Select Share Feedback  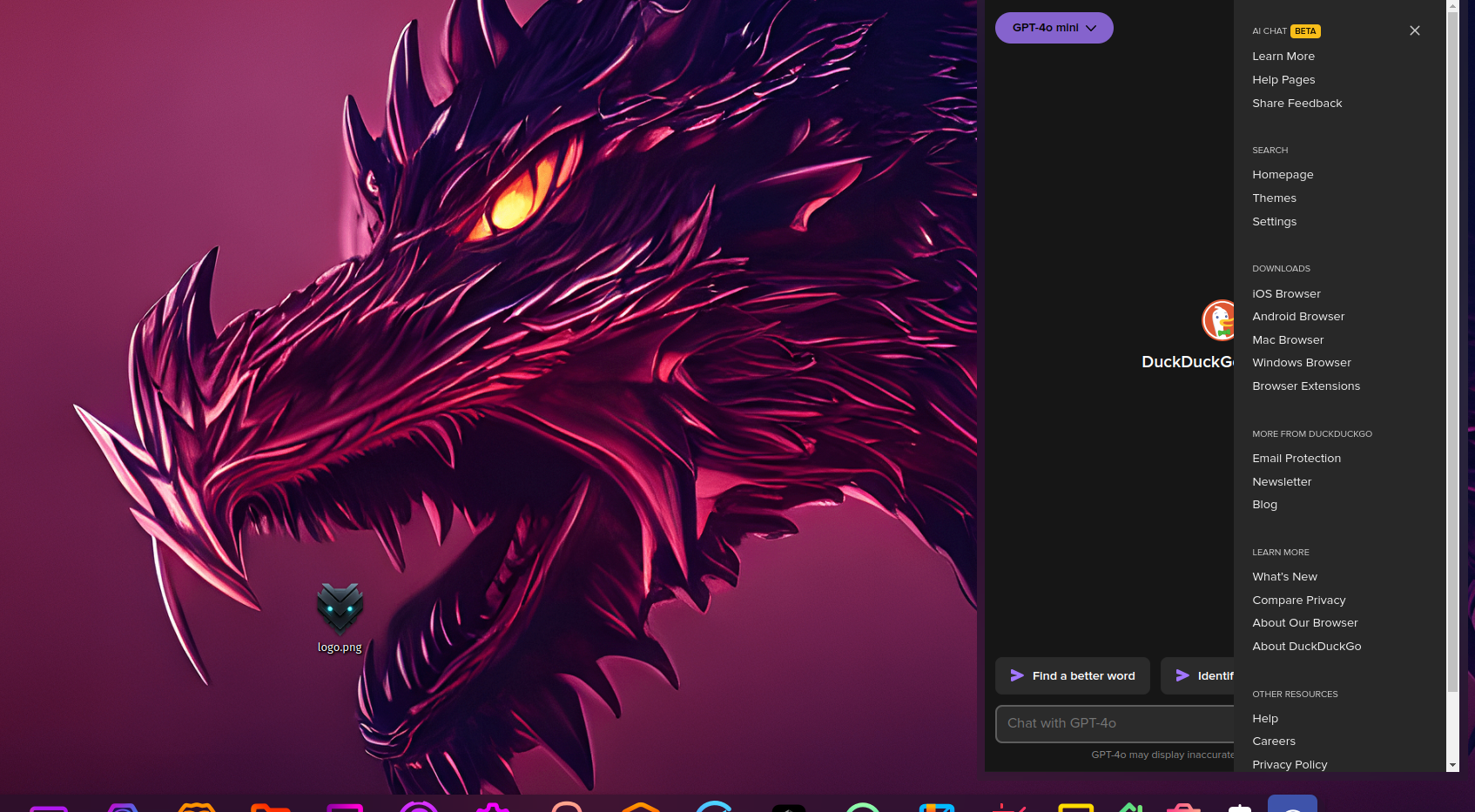pyautogui.click(x=1297, y=104)
